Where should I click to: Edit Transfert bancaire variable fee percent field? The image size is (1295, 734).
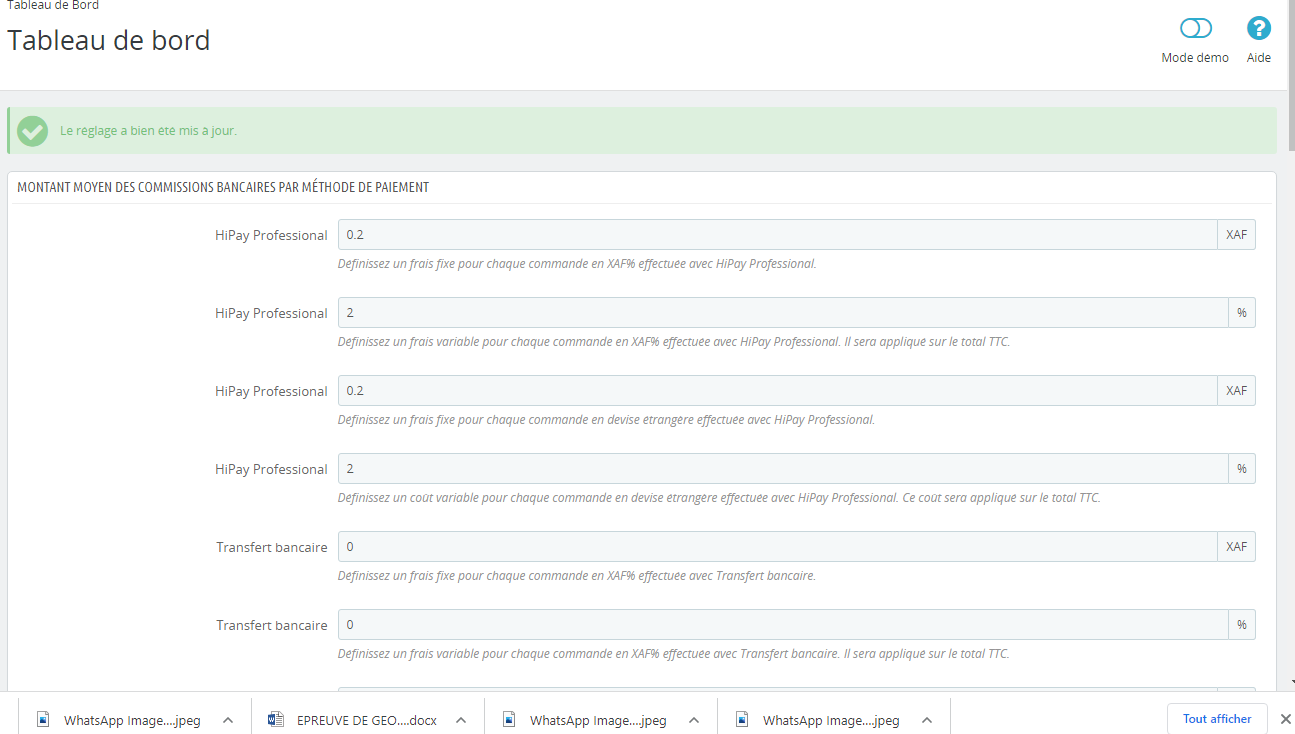click(x=783, y=625)
